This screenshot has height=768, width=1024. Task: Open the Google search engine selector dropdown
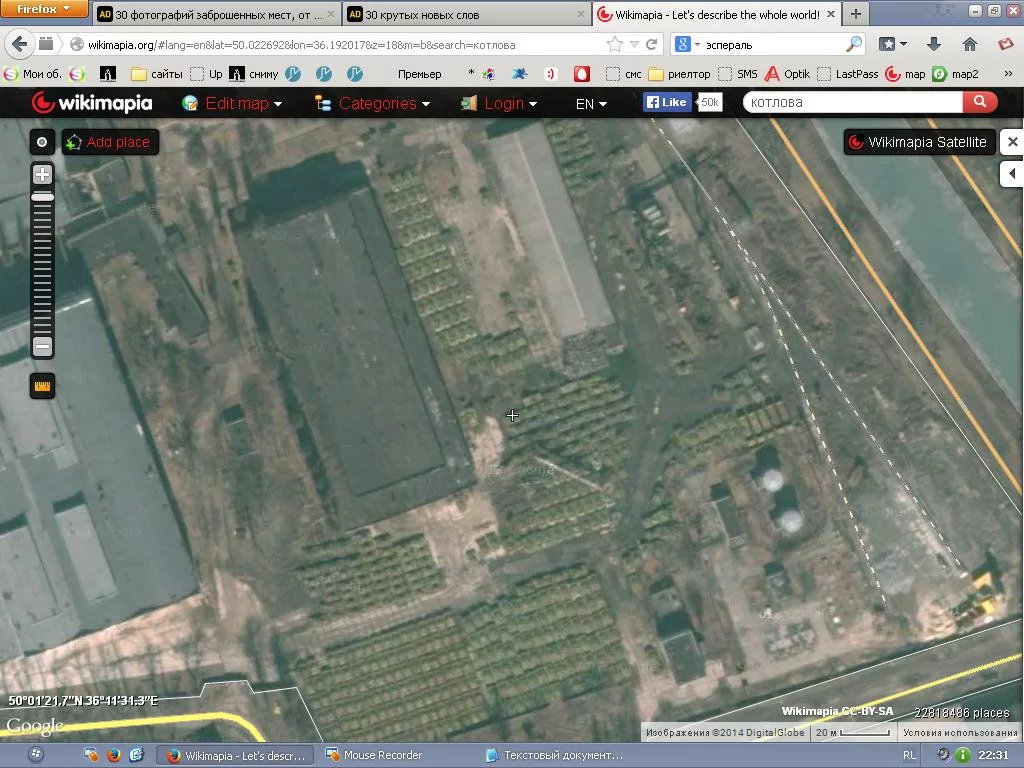point(686,44)
